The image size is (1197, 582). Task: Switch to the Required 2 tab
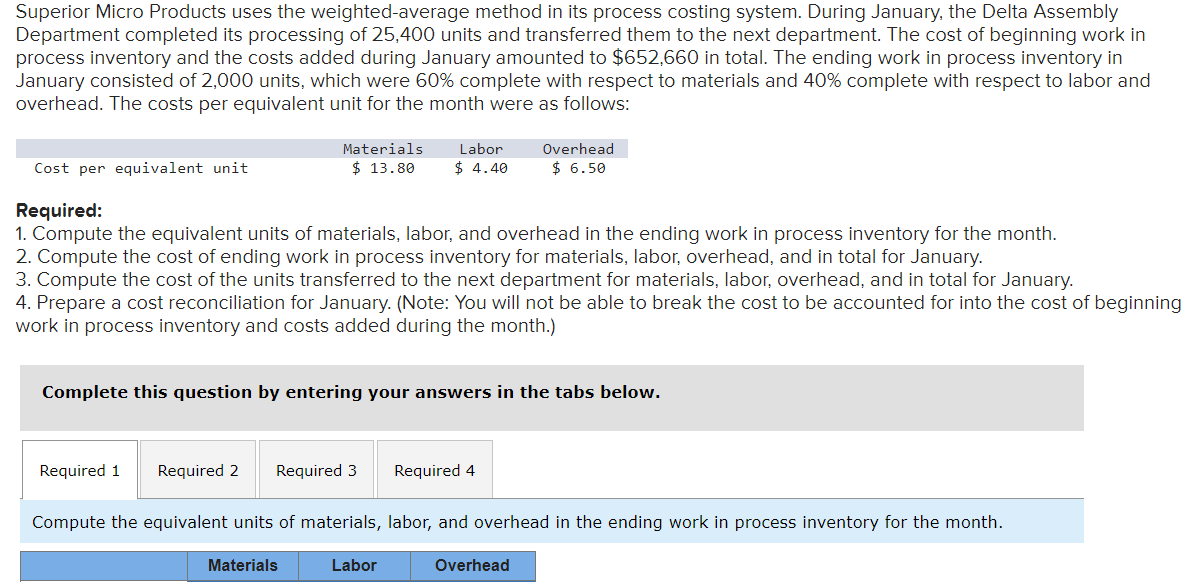point(197,469)
